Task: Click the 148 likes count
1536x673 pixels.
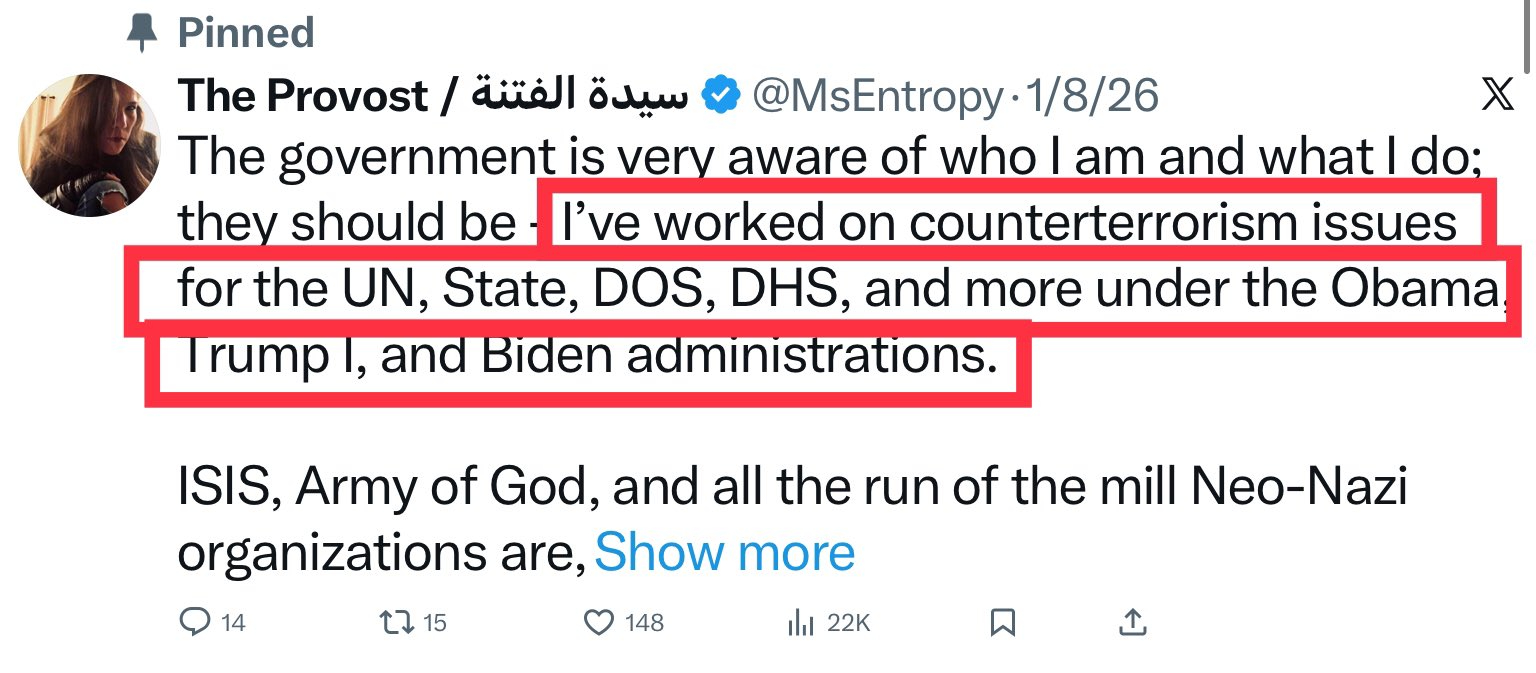Action: pyautogui.click(x=644, y=623)
